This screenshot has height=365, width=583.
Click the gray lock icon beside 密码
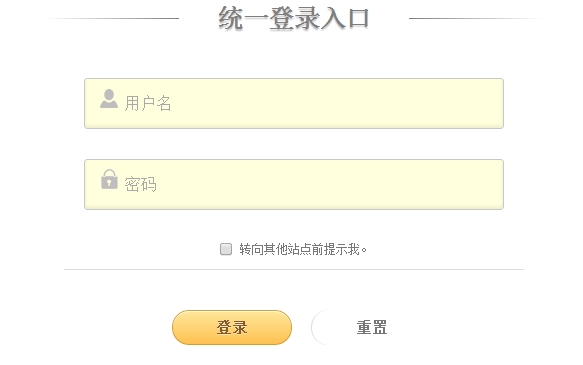pyautogui.click(x=109, y=180)
